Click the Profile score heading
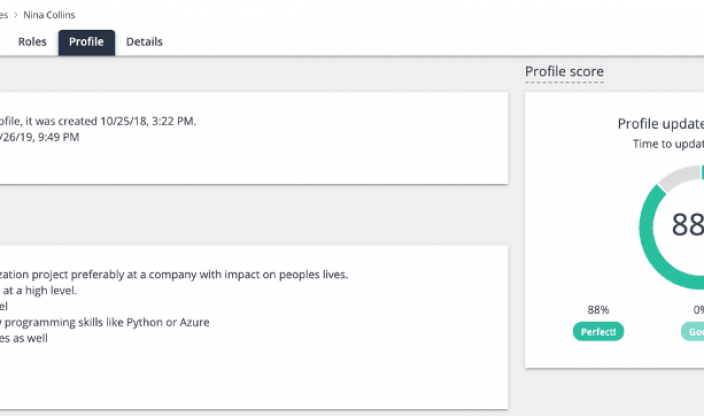704x416 pixels. pos(564,72)
